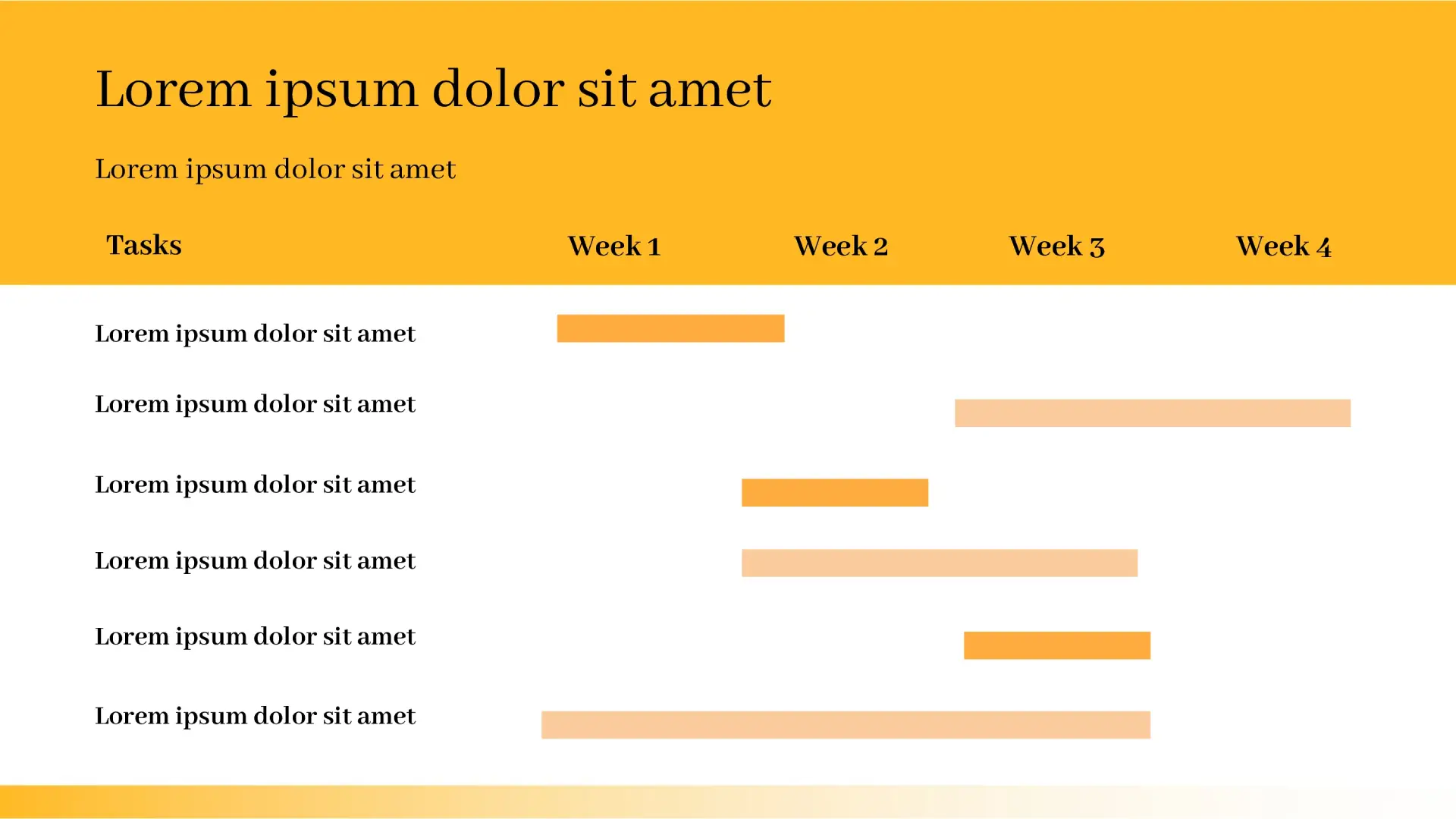Click the second row's light bar spanning Weeks 3–4
This screenshot has height=819, width=1456.
1152,413
